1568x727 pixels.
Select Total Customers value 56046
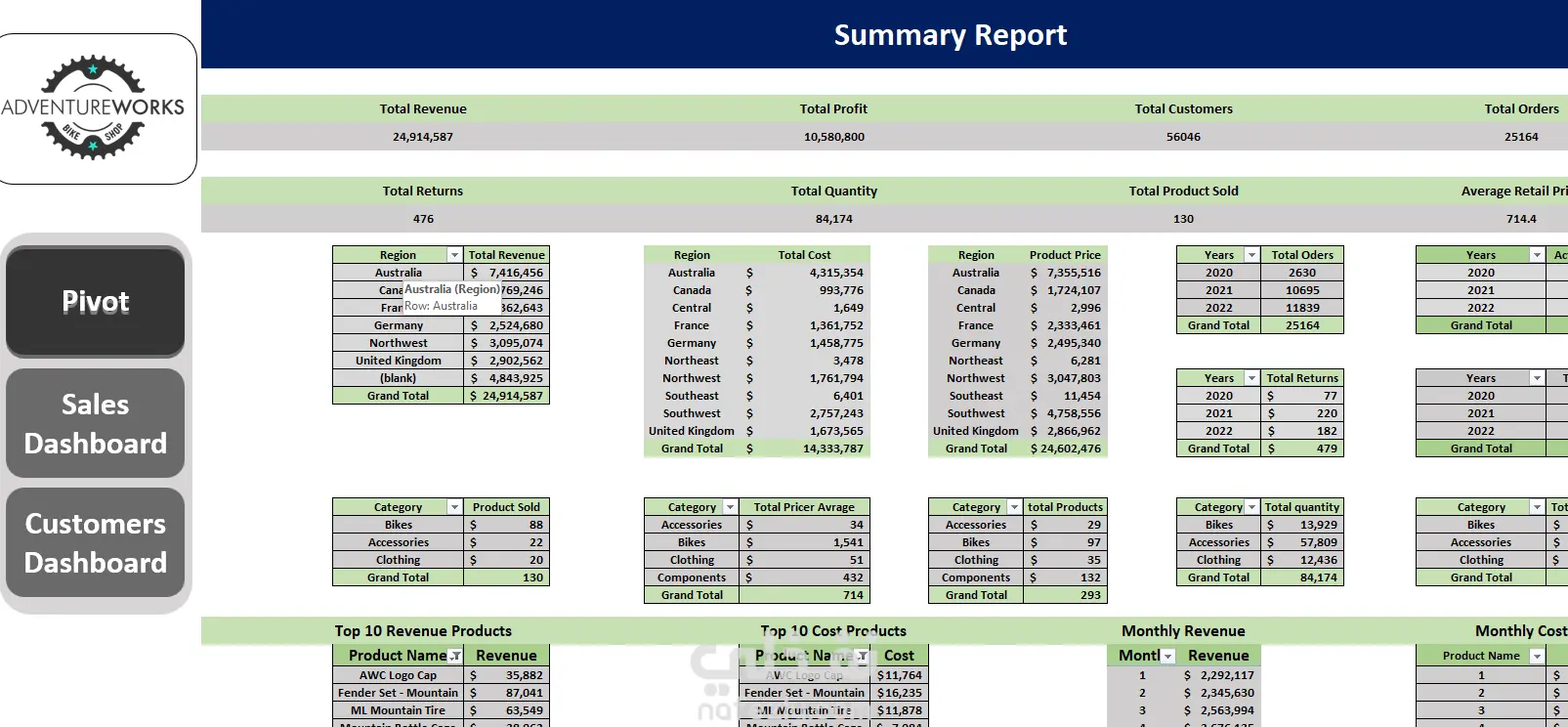1183,137
